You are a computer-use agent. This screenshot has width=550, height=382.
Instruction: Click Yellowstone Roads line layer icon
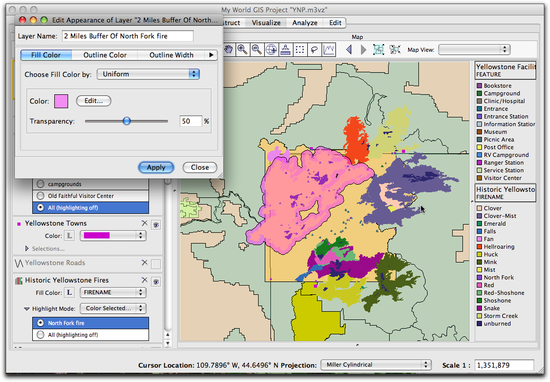[x=19, y=263]
